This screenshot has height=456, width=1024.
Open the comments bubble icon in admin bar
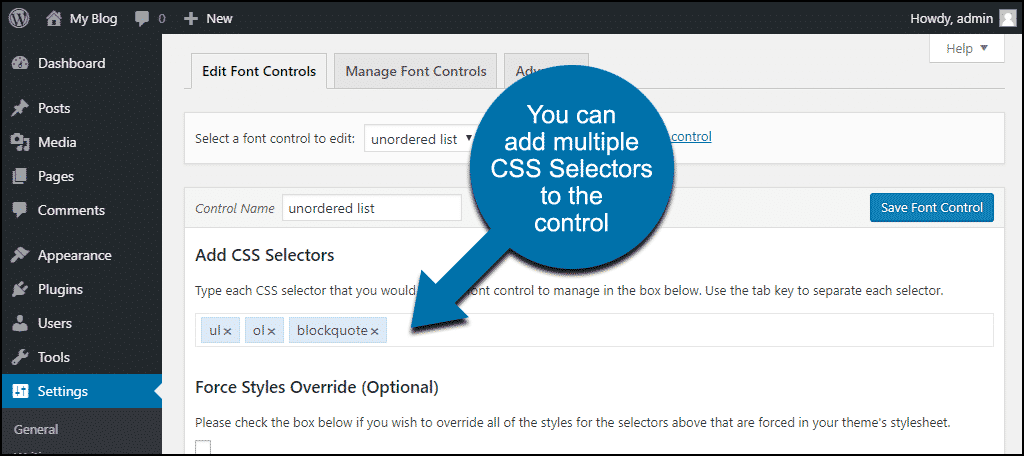point(142,19)
